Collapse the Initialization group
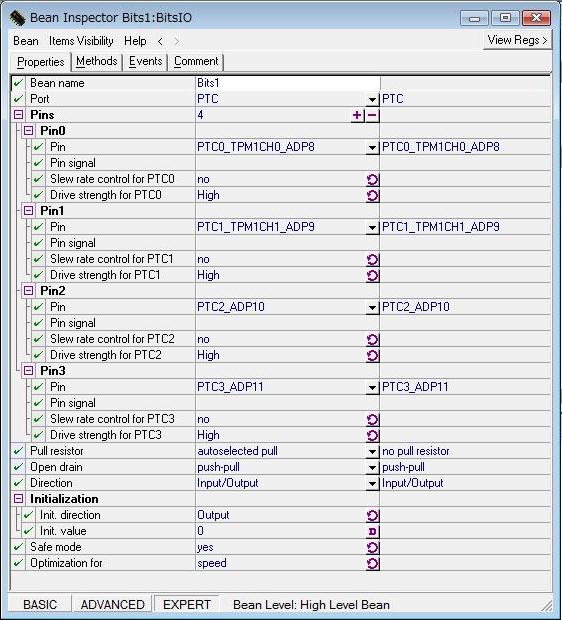The width and height of the screenshot is (562, 620). pyautogui.click(x=18, y=499)
